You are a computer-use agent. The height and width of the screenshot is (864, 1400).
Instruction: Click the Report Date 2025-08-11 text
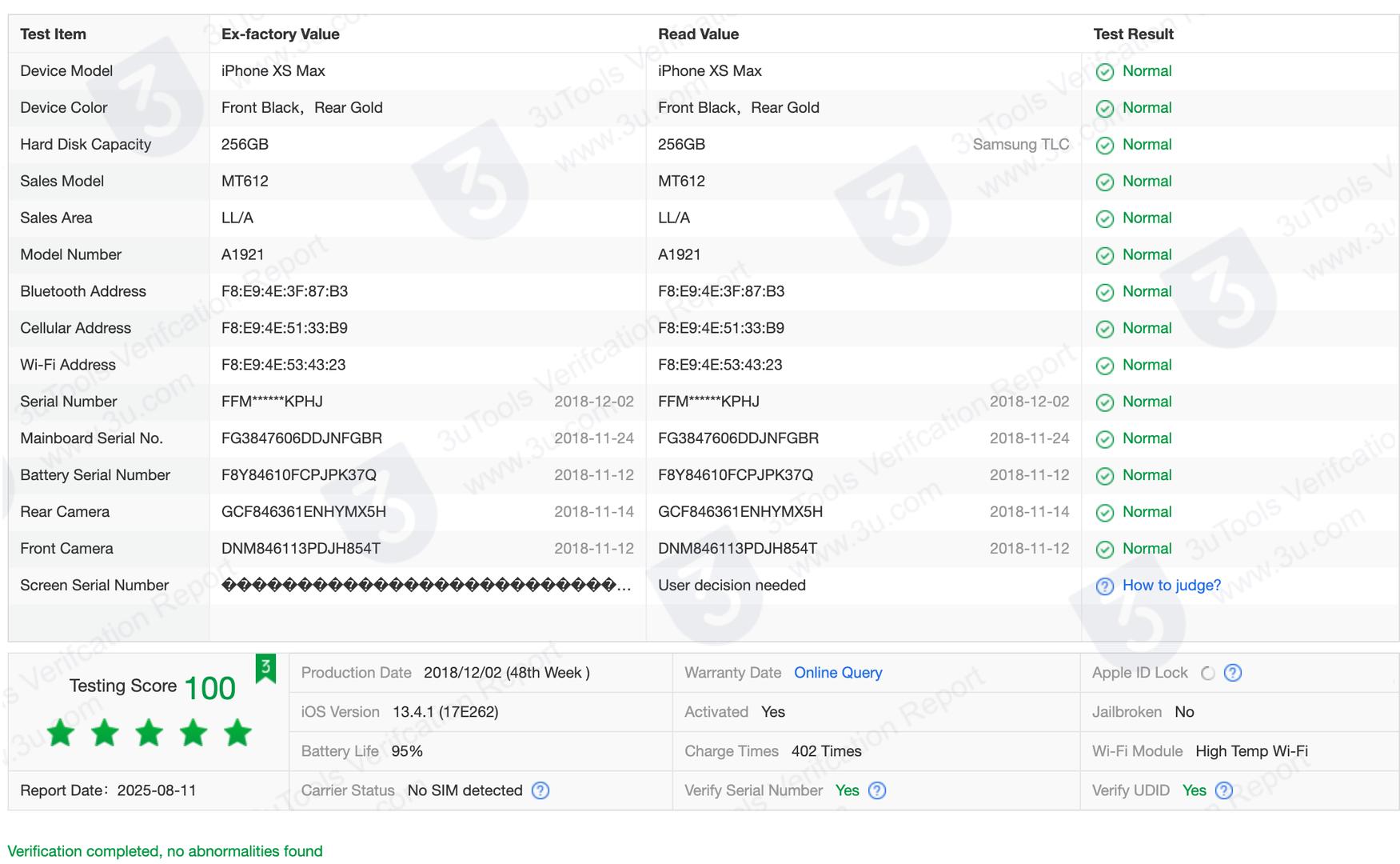pyautogui.click(x=108, y=790)
